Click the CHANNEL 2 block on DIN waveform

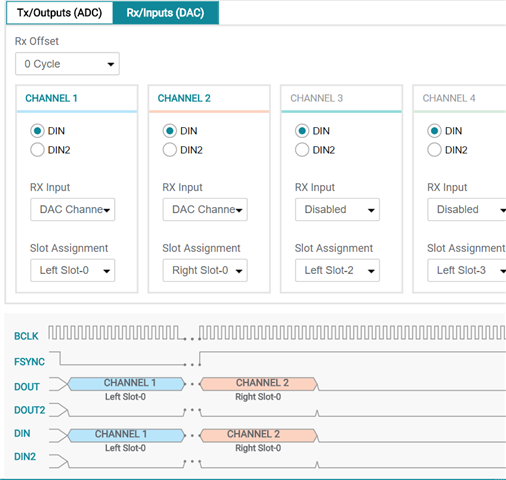[x=258, y=435]
